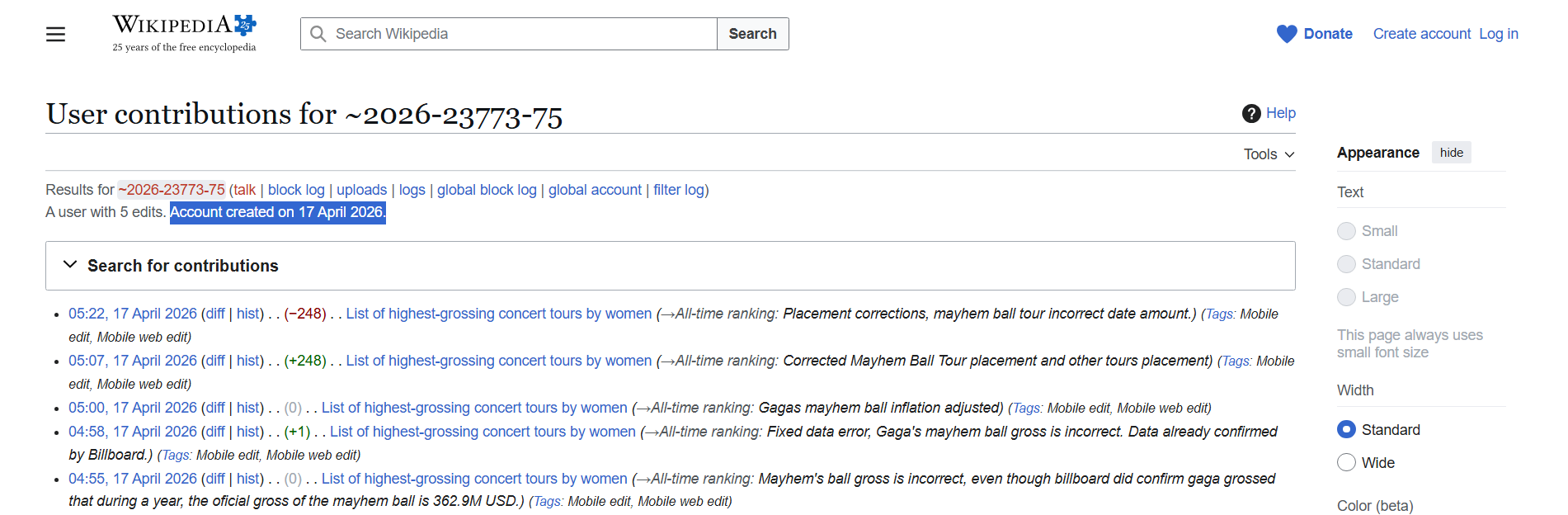Open the 04:58, 17 April 2026 revision
This screenshot has height=515, width=1568.
pyautogui.click(x=133, y=432)
